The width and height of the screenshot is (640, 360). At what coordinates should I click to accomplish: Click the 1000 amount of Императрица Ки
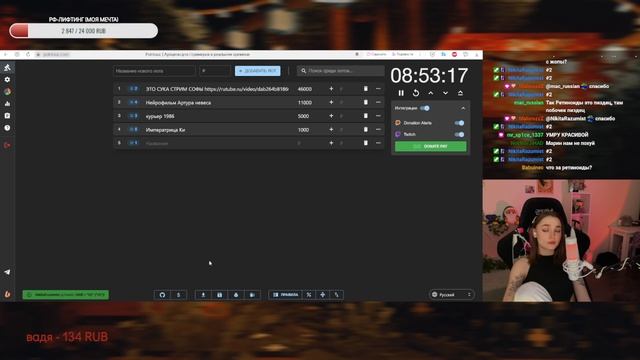pos(303,130)
